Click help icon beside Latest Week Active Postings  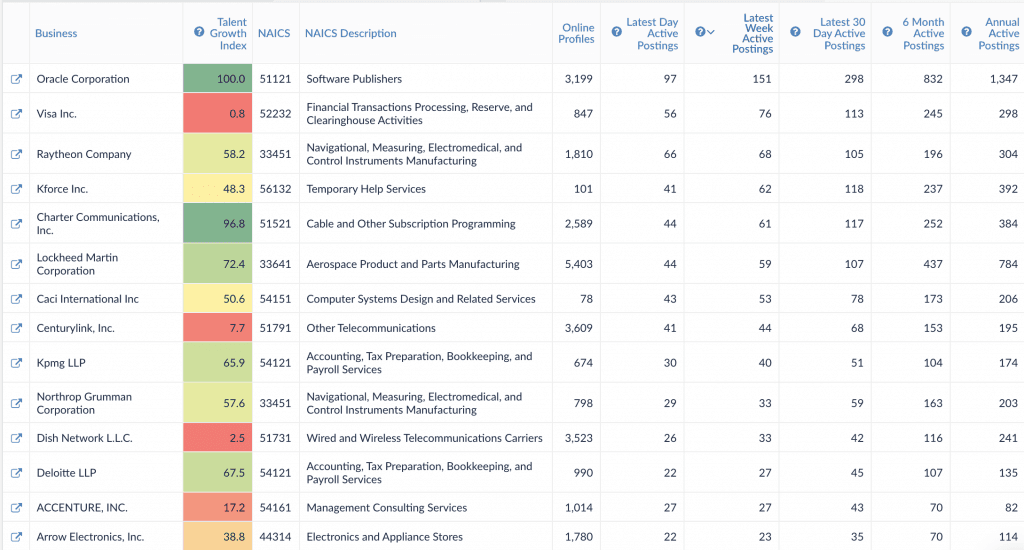(x=700, y=32)
